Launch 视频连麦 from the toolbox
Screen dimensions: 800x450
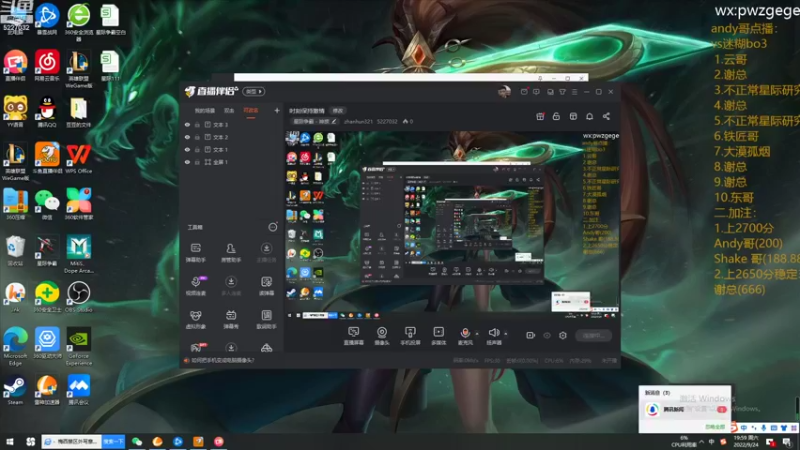[x=196, y=286]
